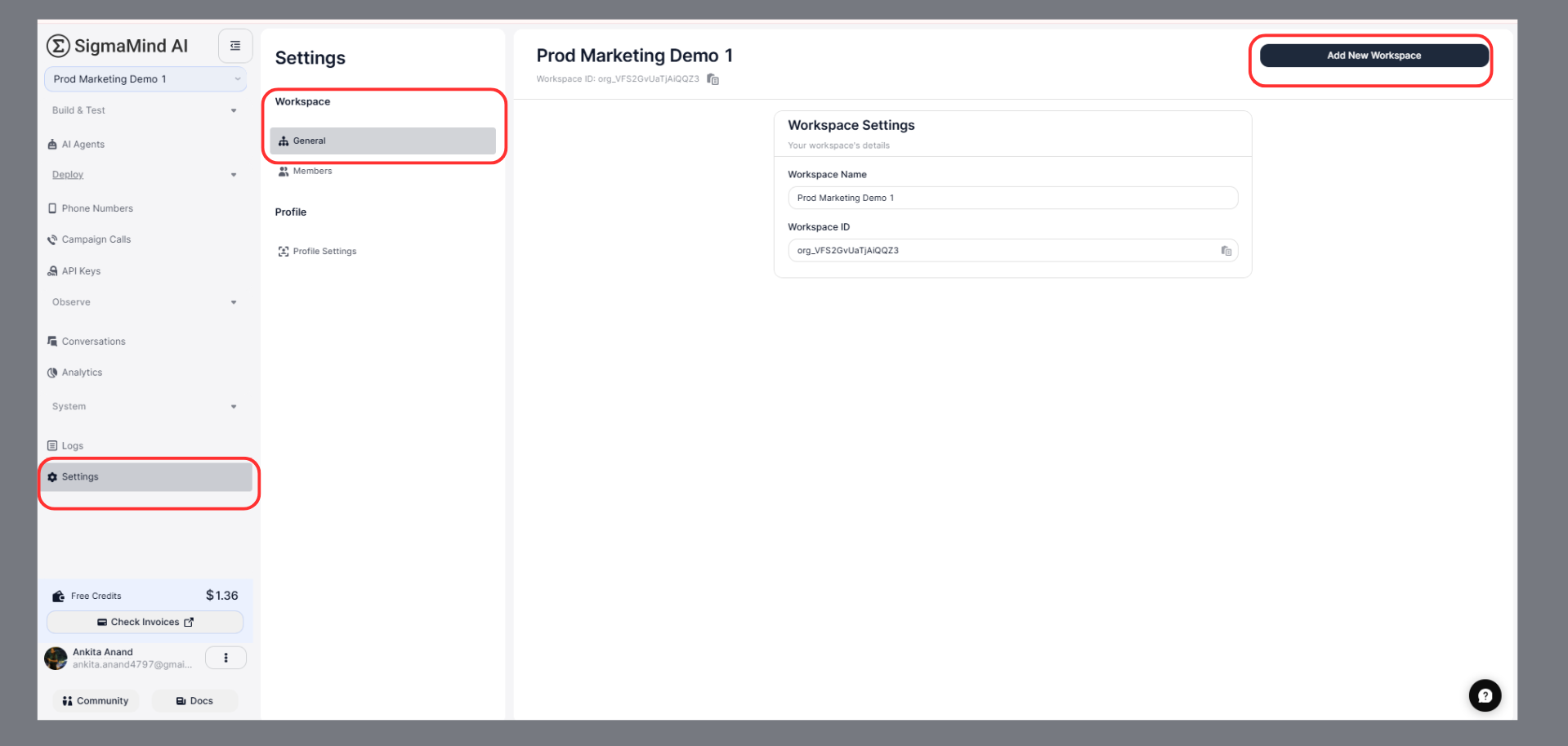Select General under Workspace settings
1568x746 pixels.
coord(383,141)
